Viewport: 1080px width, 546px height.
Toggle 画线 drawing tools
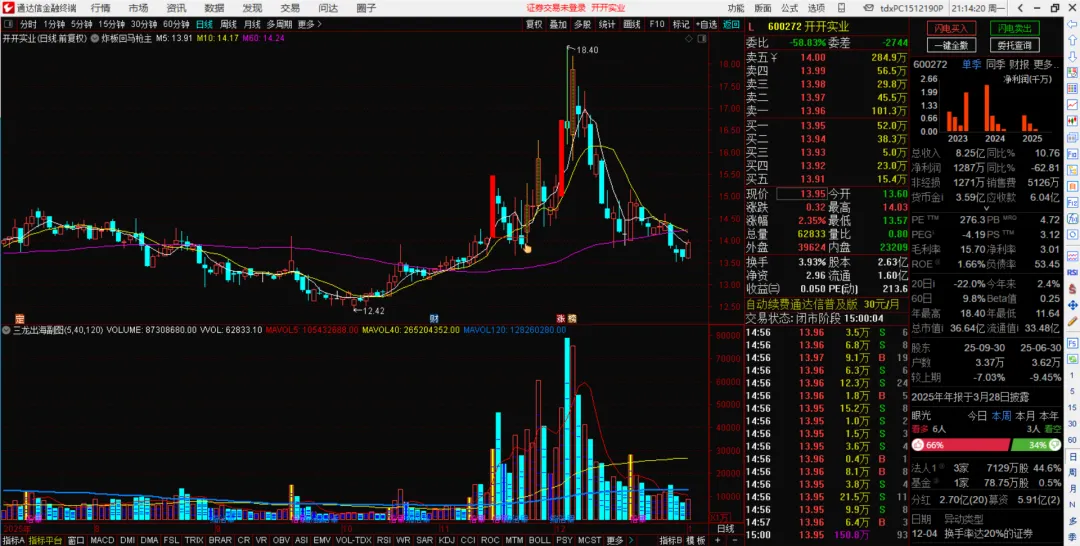(632, 24)
